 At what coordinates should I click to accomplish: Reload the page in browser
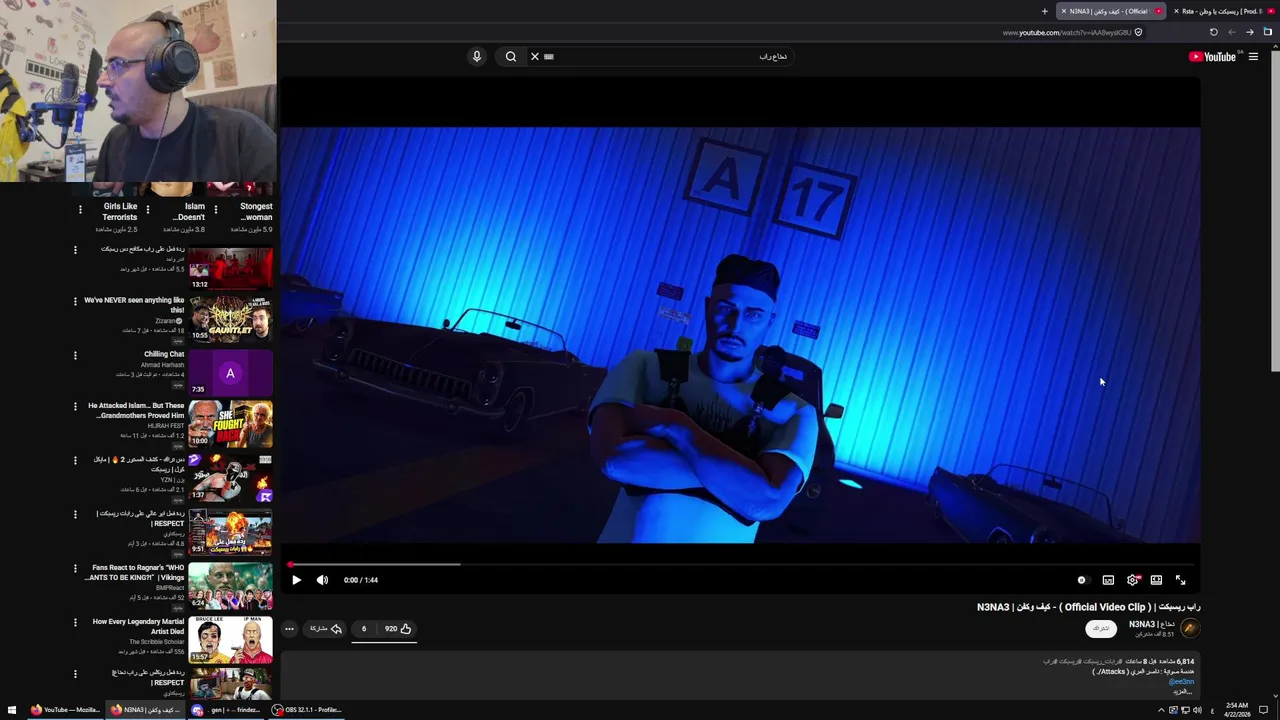click(1214, 32)
